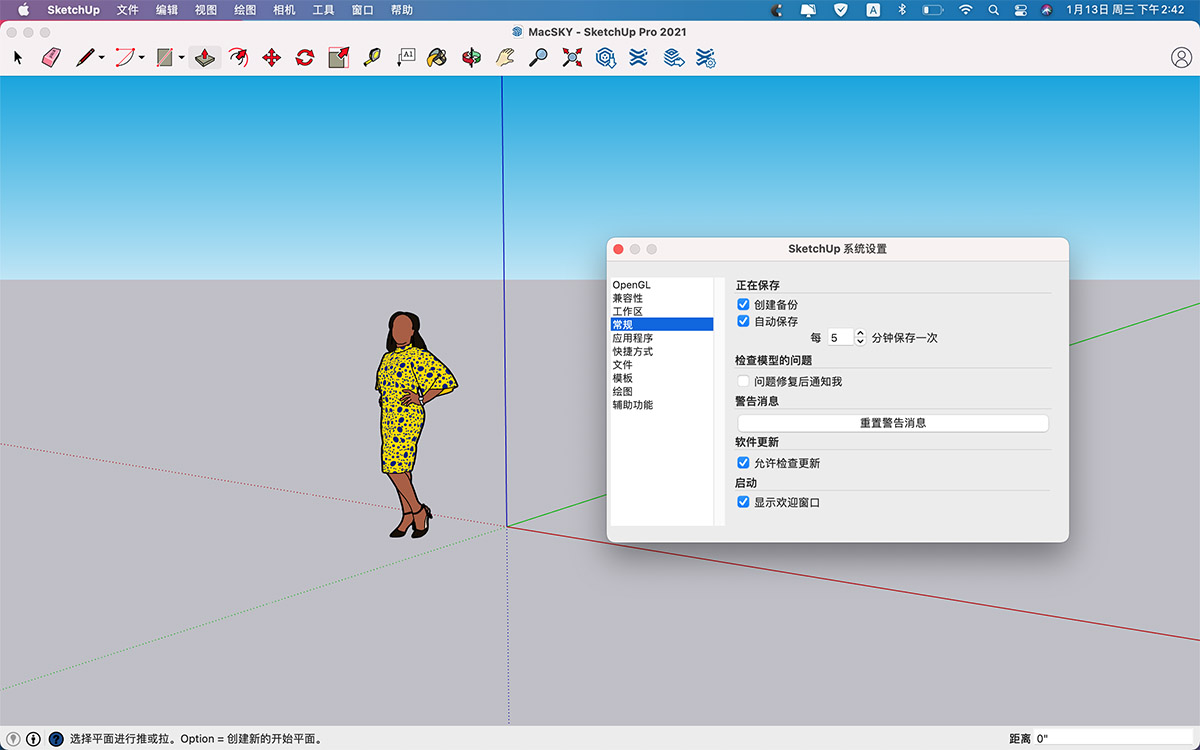Viewport: 1200px width, 750px height.
Task: Toggle the 显示欢迎窗口 checkbox
Action: pyautogui.click(x=743, y=502)
